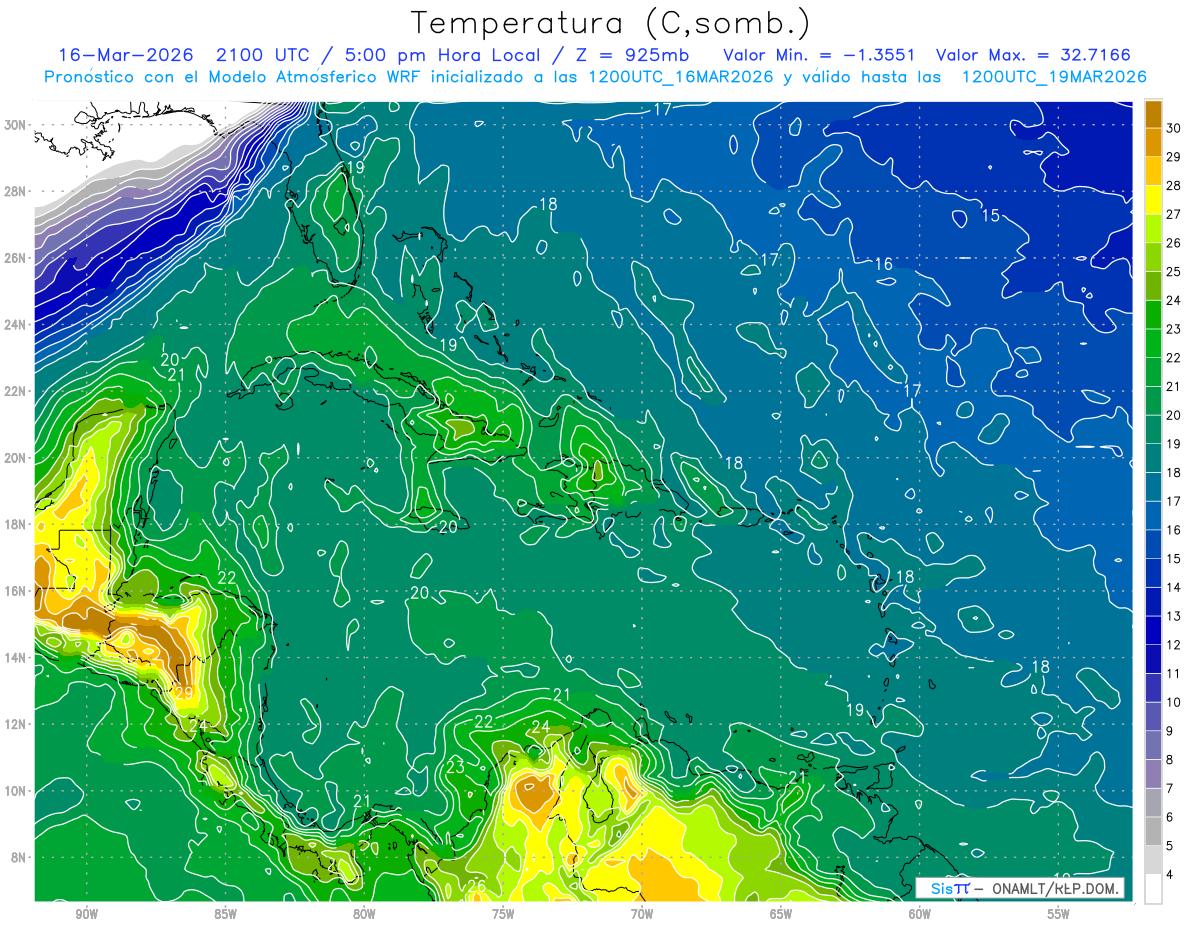Screen dimensions: 1200x927
Task: Click the colorbar value label 30
Action: pos(1174,128)
